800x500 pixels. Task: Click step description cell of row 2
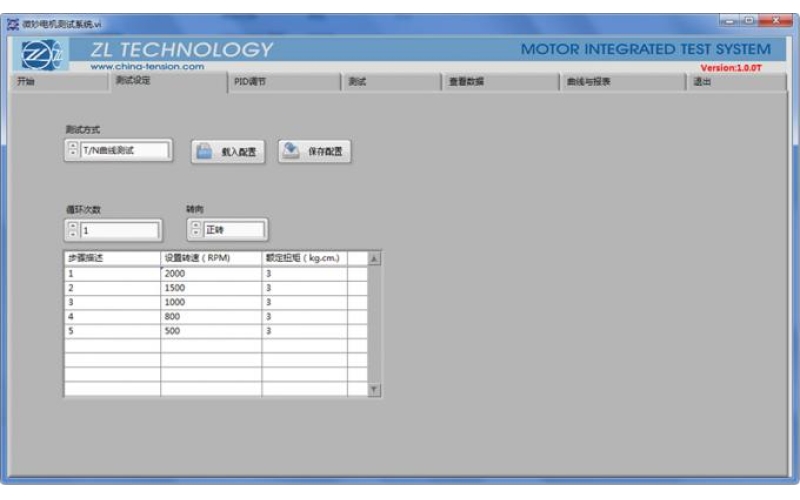tap(112, 288)
